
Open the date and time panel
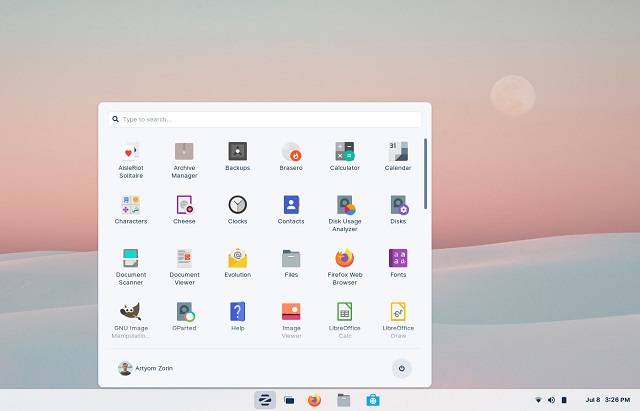coord(608,400)
